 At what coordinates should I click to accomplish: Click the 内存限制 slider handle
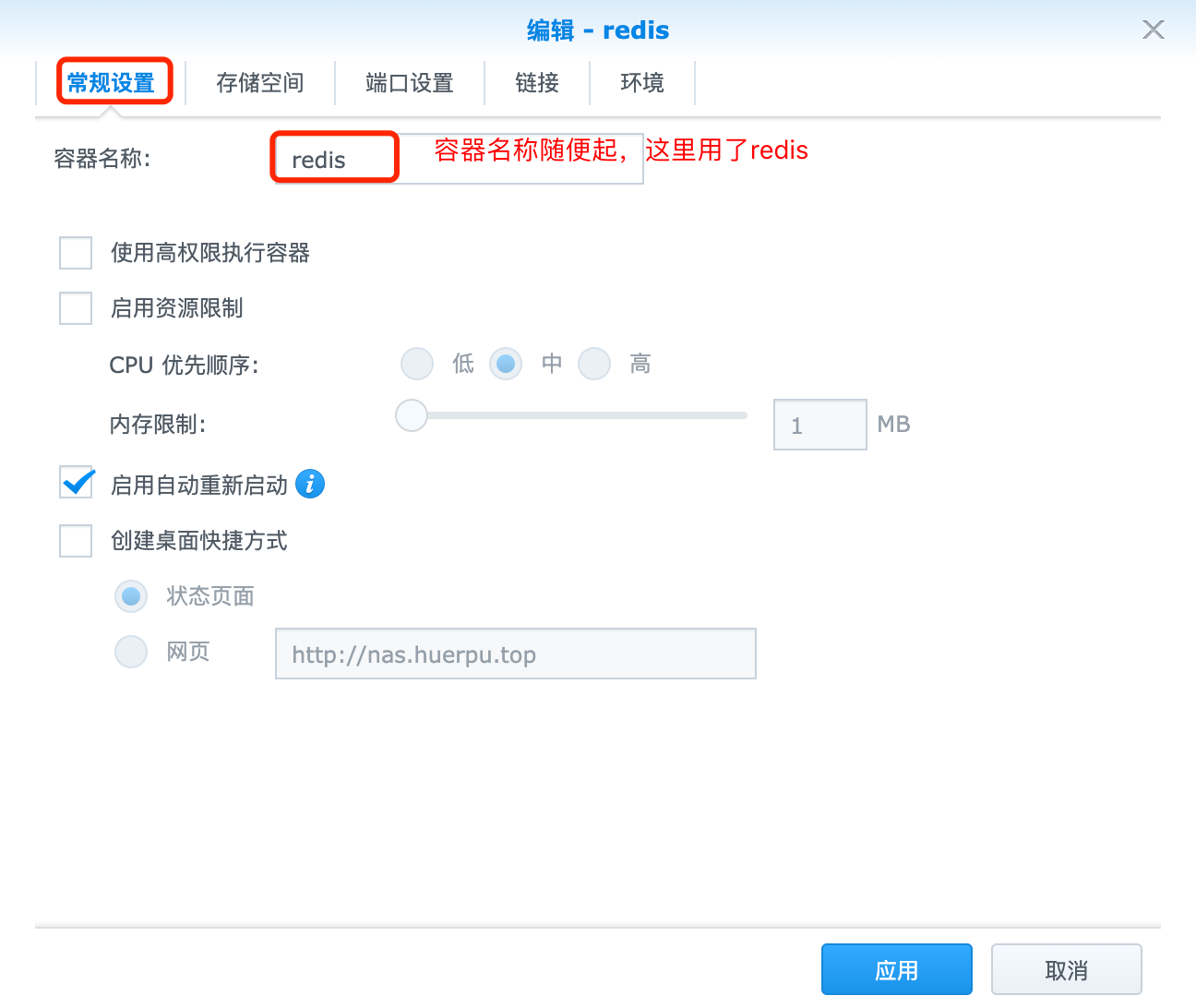tap(412, 415)
